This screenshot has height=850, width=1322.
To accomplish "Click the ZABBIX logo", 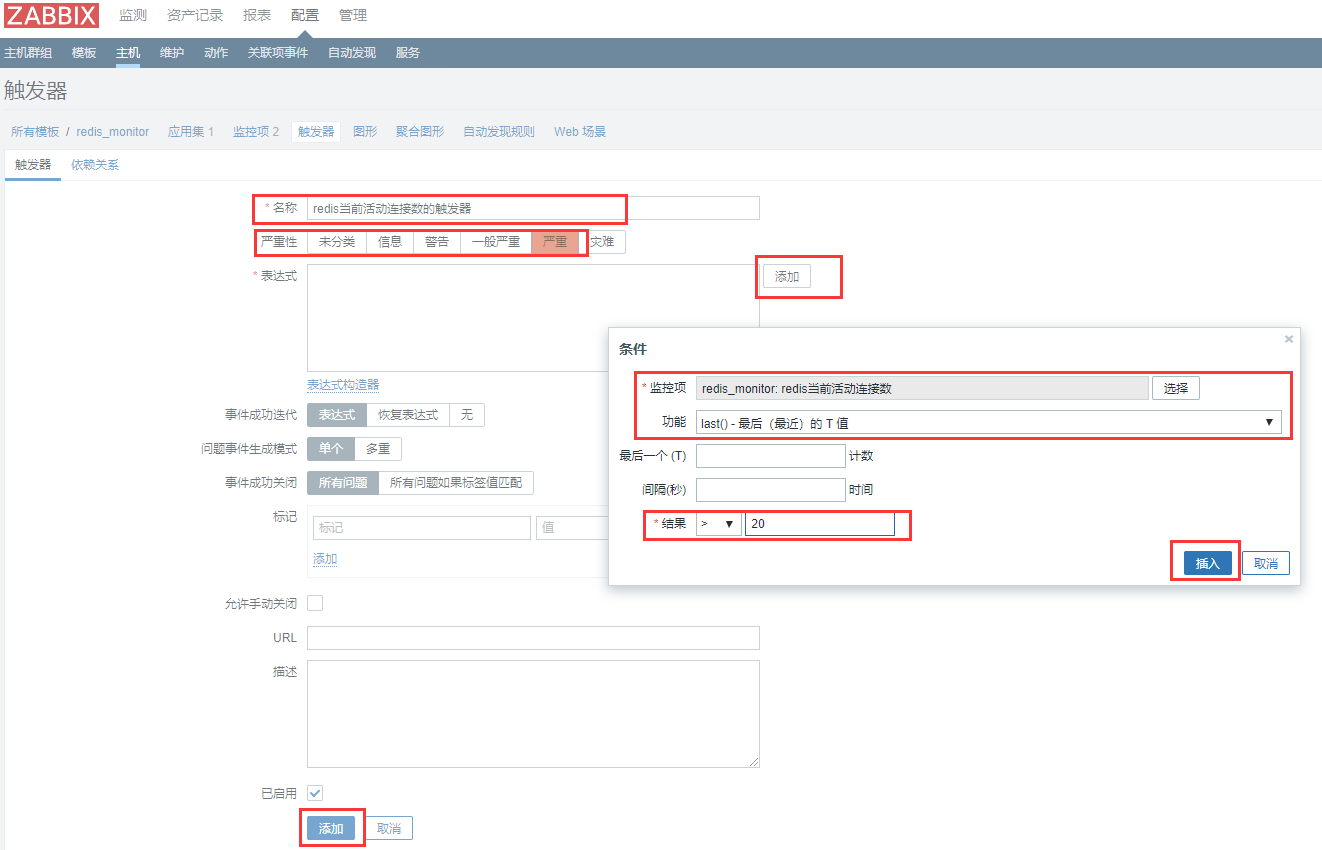I will 52,15.
